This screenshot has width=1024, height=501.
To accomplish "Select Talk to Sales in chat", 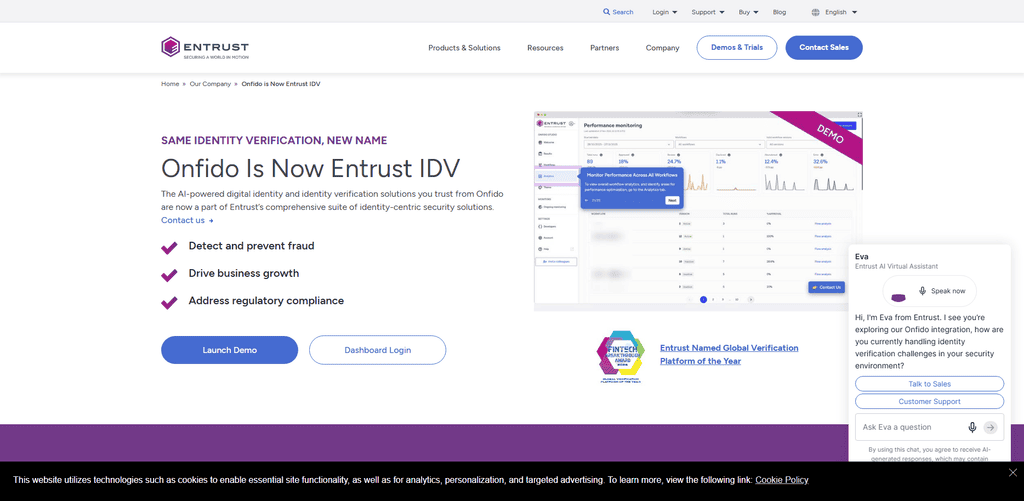I will (929, 384).
